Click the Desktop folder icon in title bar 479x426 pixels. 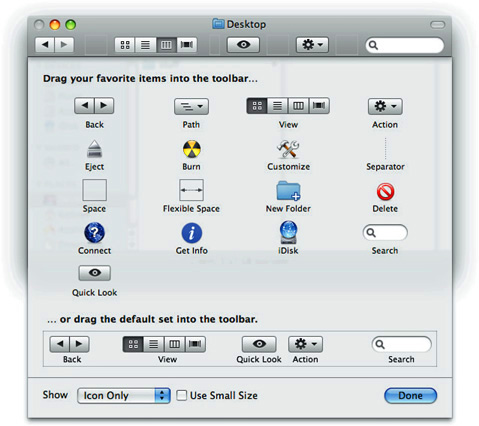218,24
